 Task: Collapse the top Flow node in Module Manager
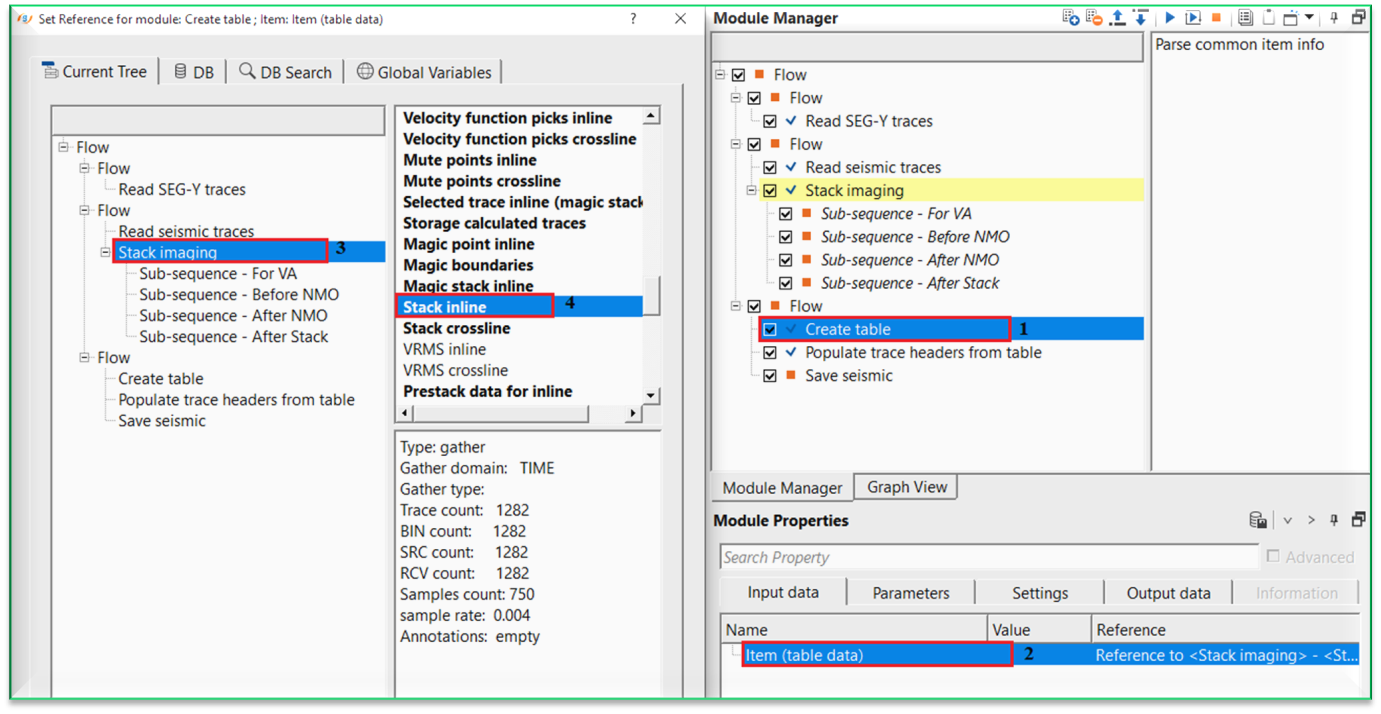[x=720, y=74]
